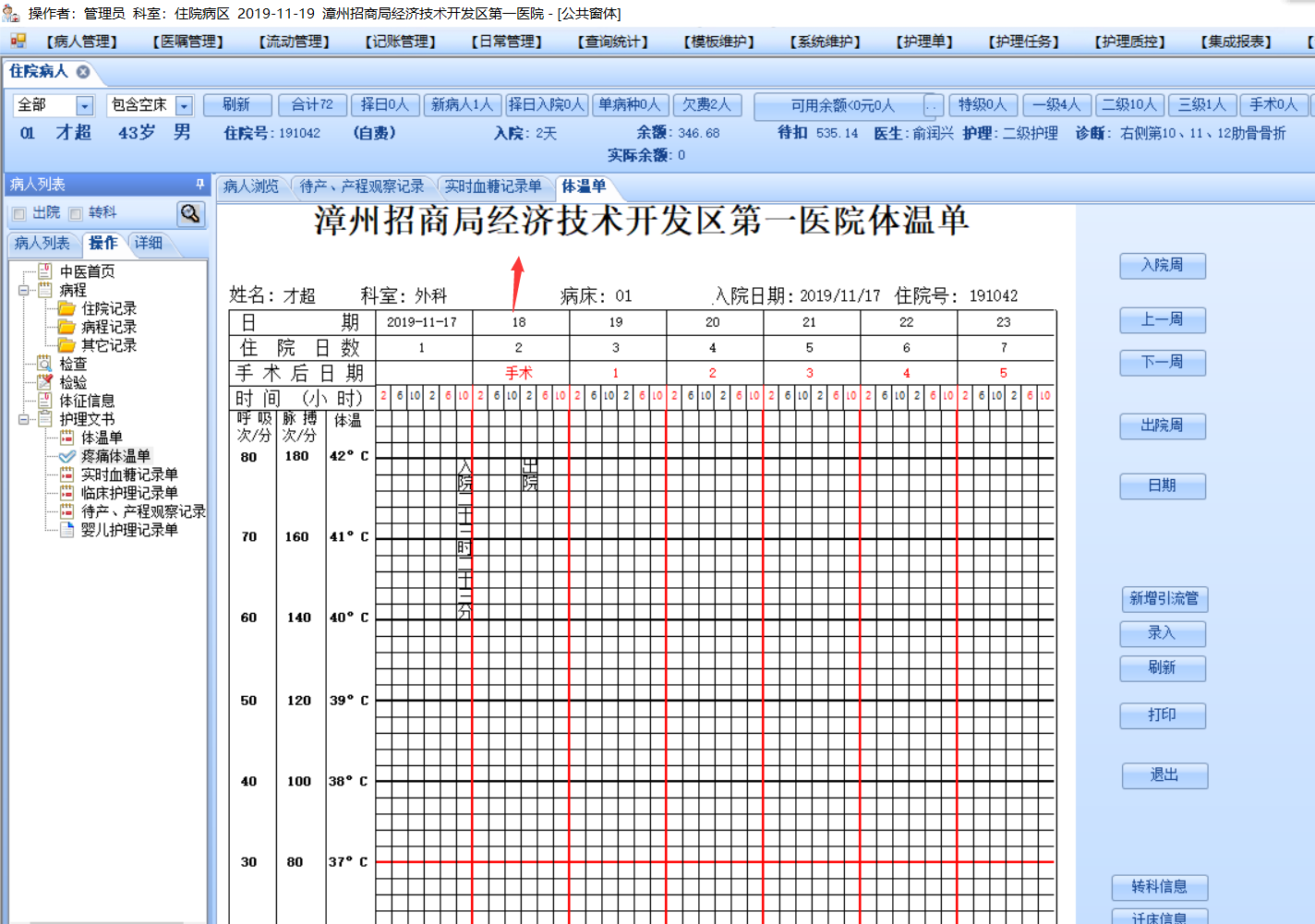
Task: Click the 实时血糖记录单 record icon
Action: pos(66,474)
